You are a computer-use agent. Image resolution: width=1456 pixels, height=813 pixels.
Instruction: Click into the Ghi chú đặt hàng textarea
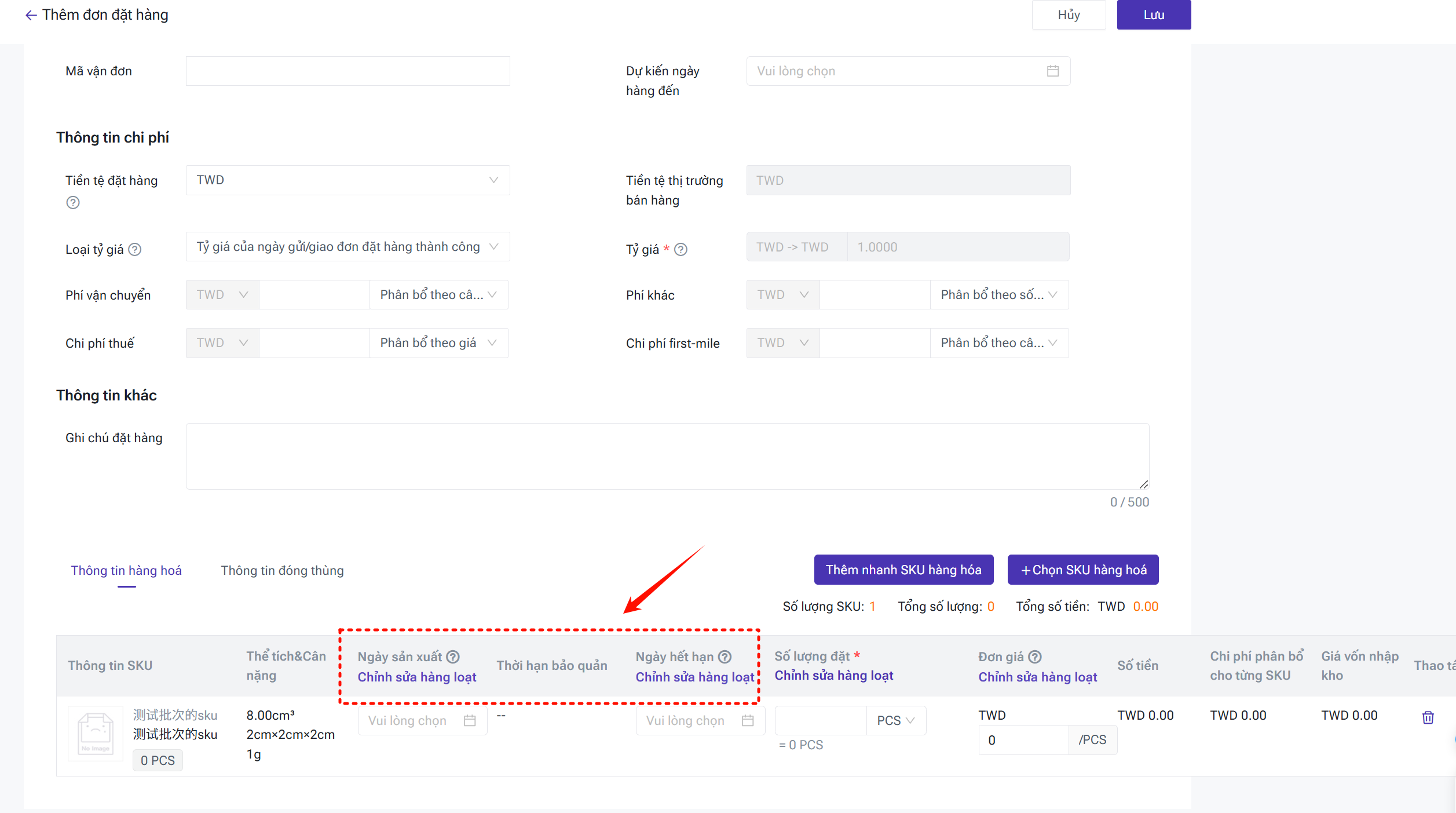[x=667, y=456]
